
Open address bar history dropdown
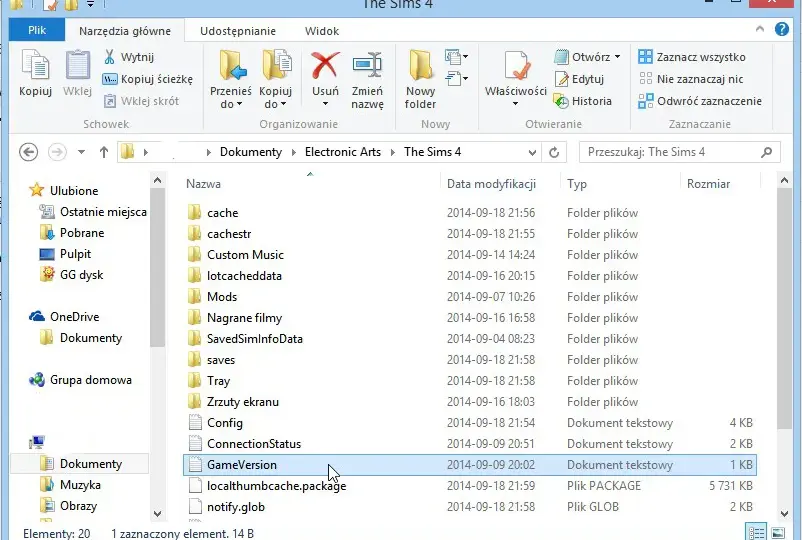click(x=532, y=152)
